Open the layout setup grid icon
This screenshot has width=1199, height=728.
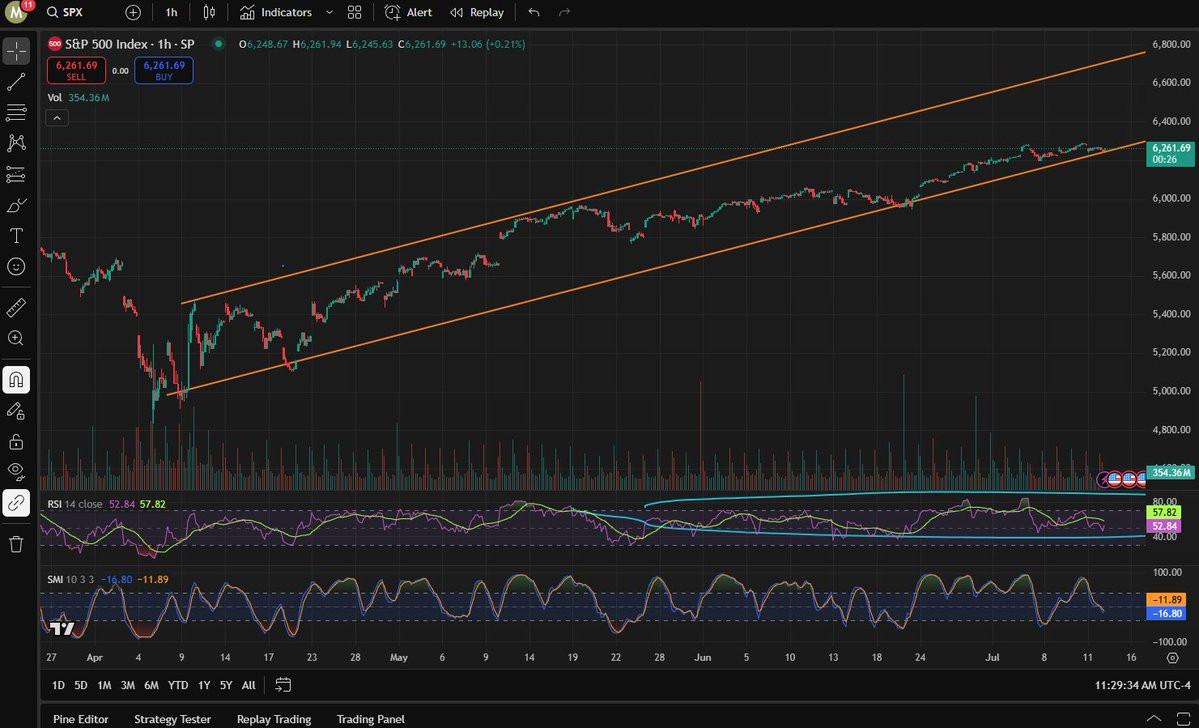click(354, 12)
